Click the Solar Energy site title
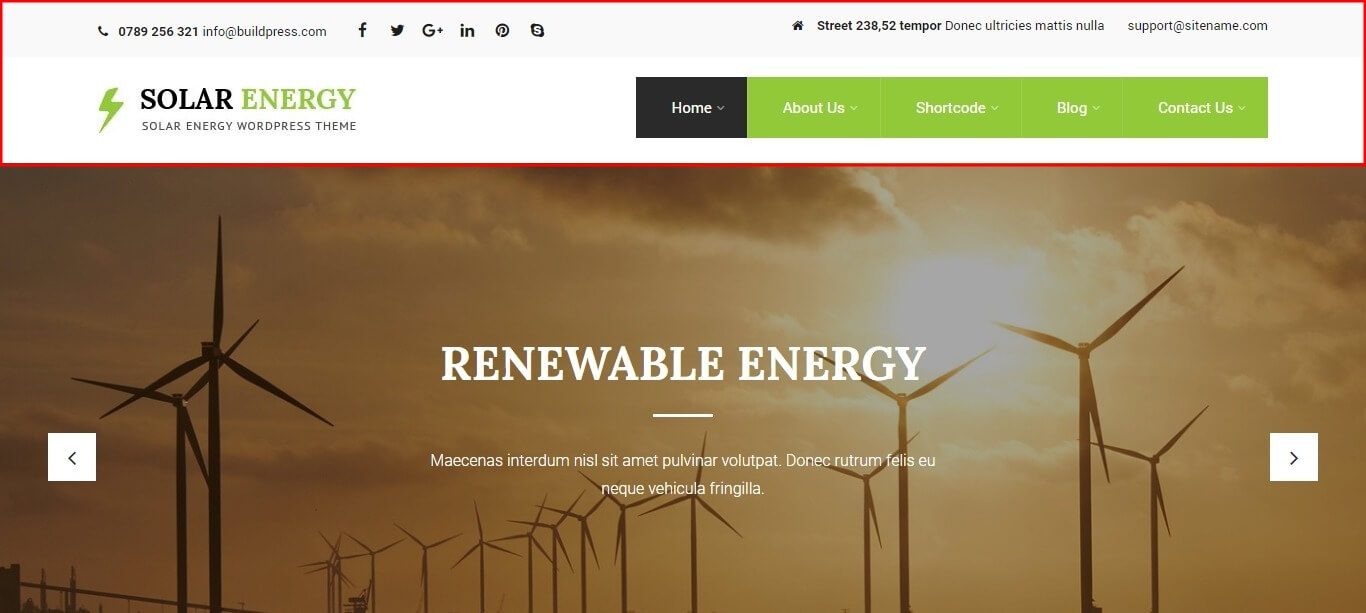This screenshot has width=1366, height=613. 248,99
